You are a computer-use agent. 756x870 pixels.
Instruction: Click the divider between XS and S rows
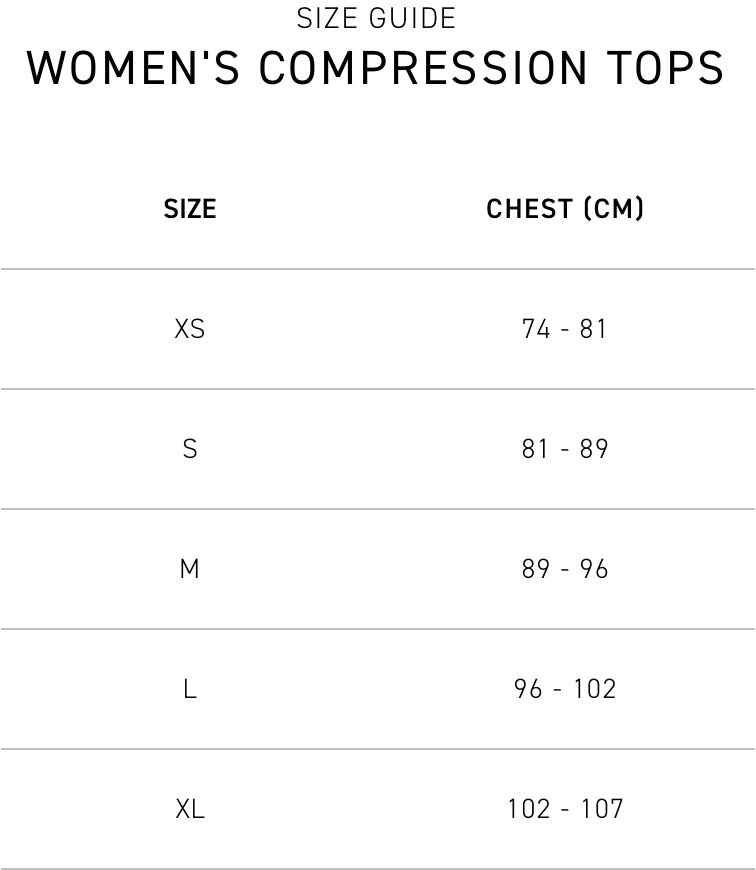coord(378,389)
